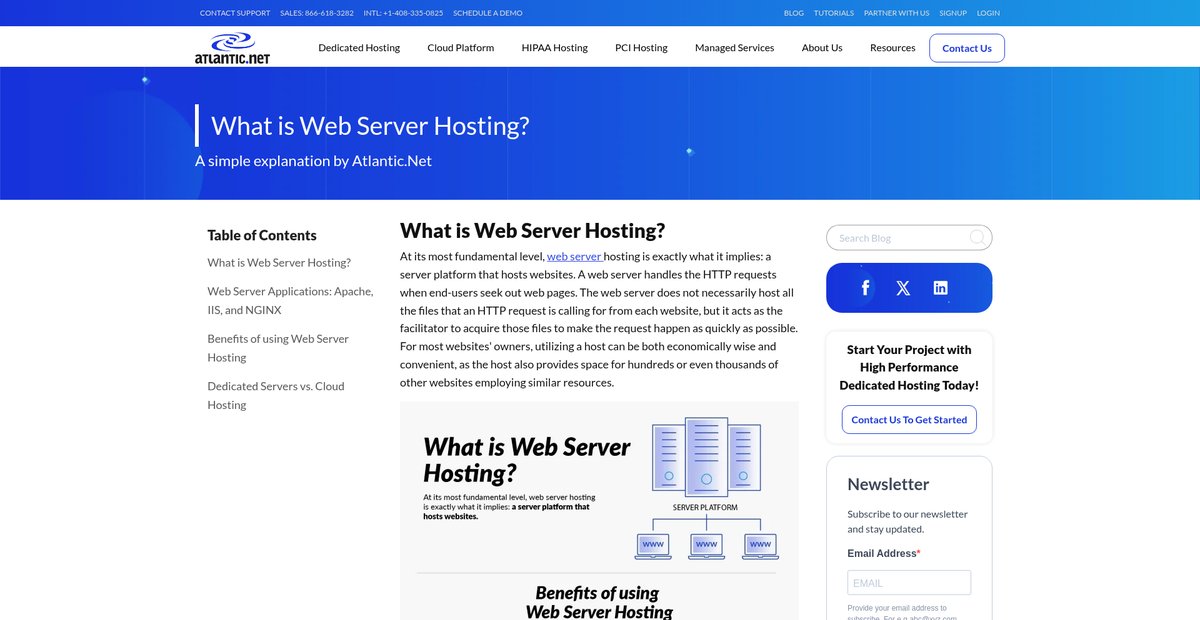
Task: Click the newsletter EMAIL input field
Action: [909, 583]
